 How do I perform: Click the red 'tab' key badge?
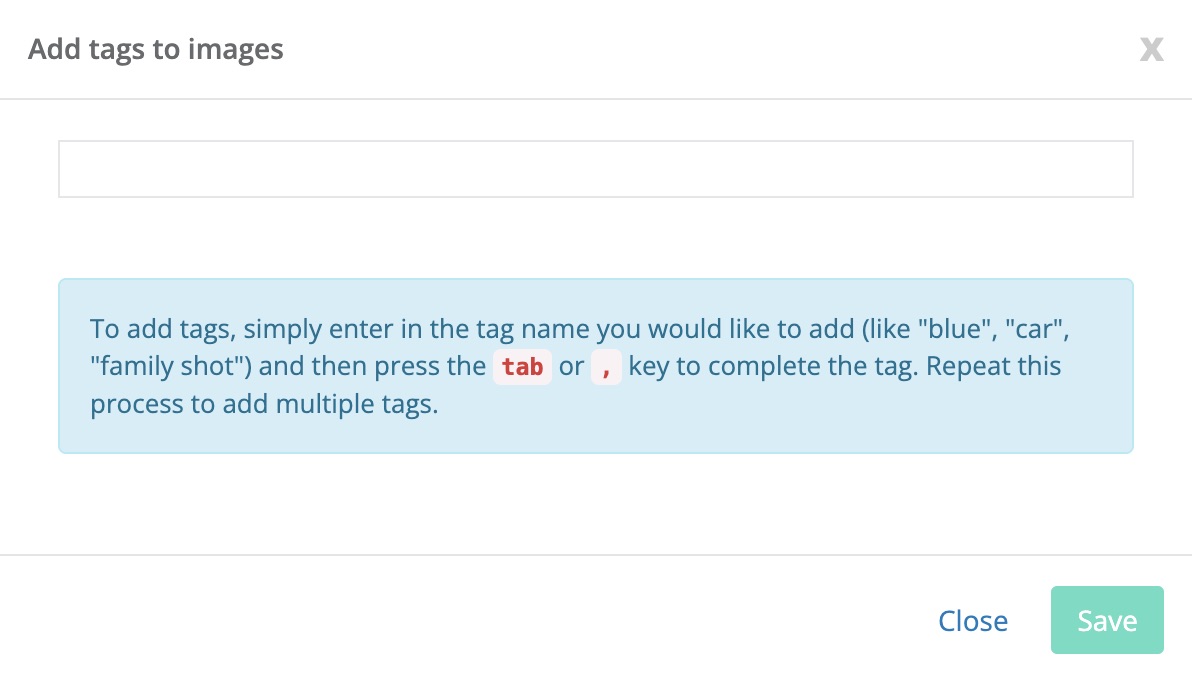coord(522,367)
